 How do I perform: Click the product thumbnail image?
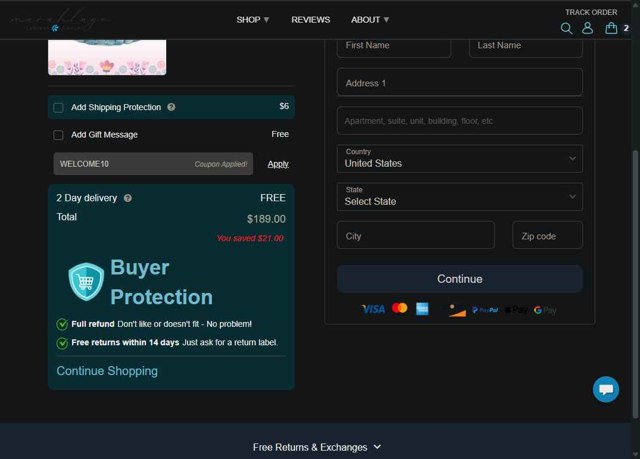pos(107,57)
